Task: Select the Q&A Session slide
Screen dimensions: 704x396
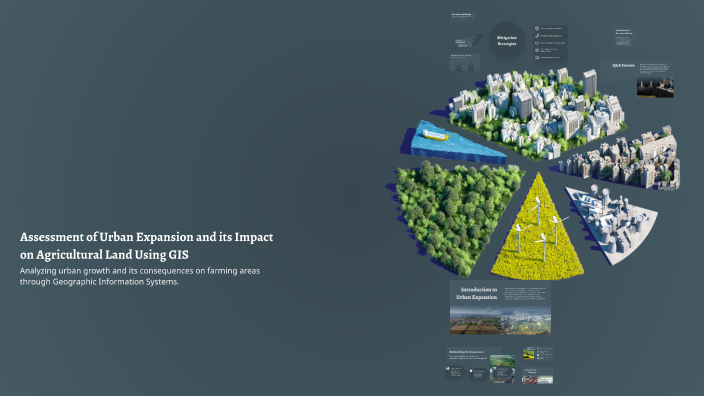Action: pos(637,79)
